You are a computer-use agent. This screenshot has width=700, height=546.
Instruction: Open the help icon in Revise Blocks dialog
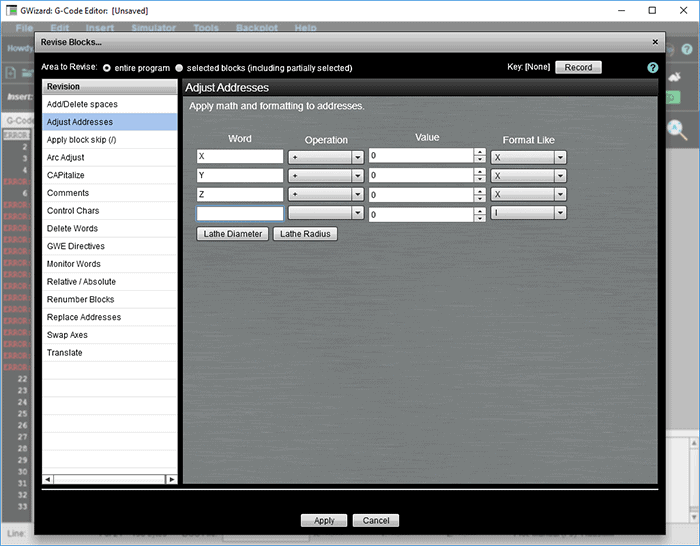(652, 67)
